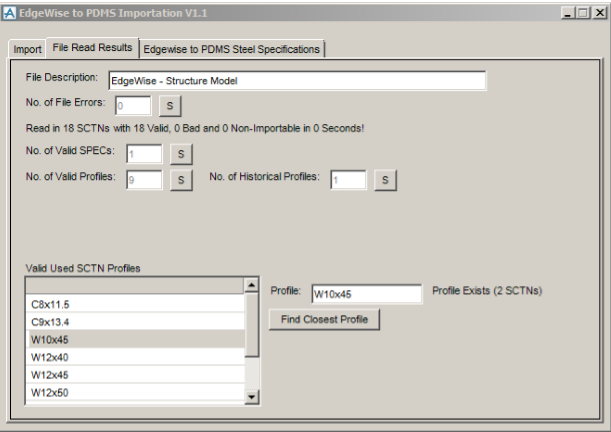Screen dimensions: 611x432
Task: Click the File Description text field
Action: pyautogui.click(x=297, y=81)
